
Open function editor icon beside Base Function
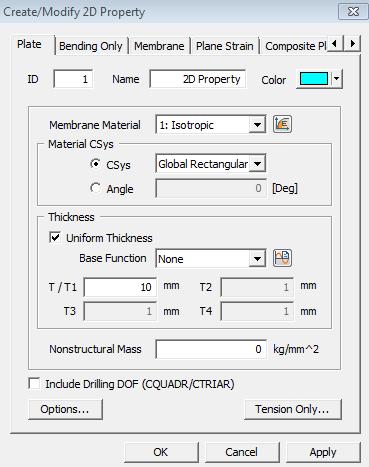click(x=282, y=258)
